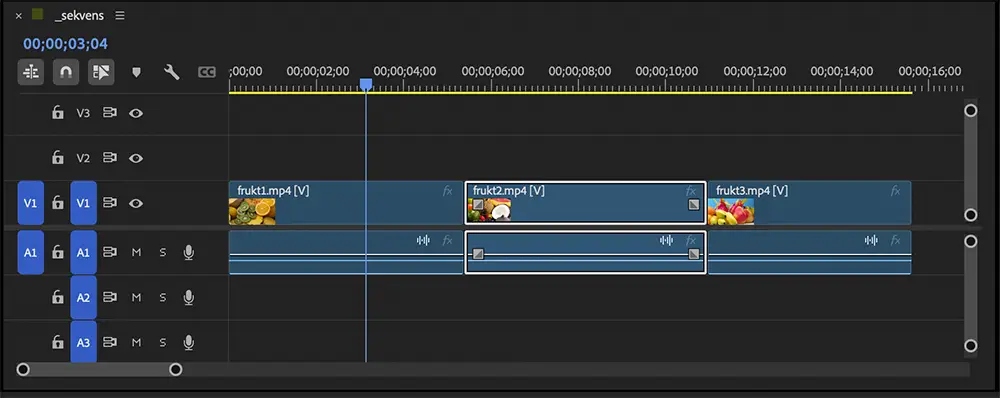Select track header label V2
This screenshot has height=398, width=1000.
point(84,158)
